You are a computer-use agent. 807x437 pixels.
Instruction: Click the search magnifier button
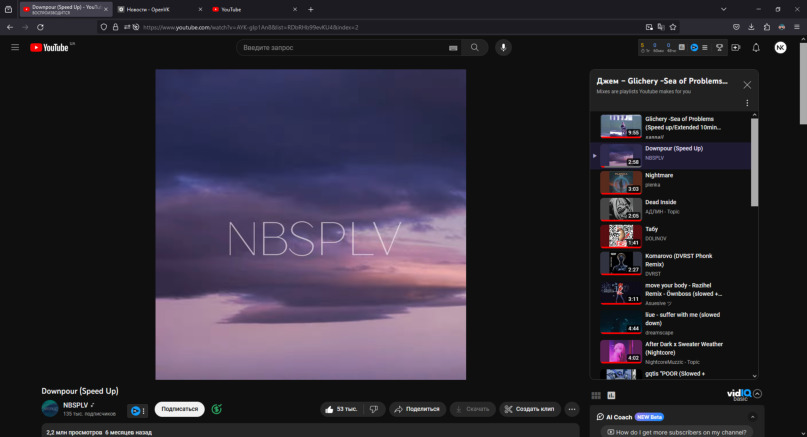tap(475, 47)
